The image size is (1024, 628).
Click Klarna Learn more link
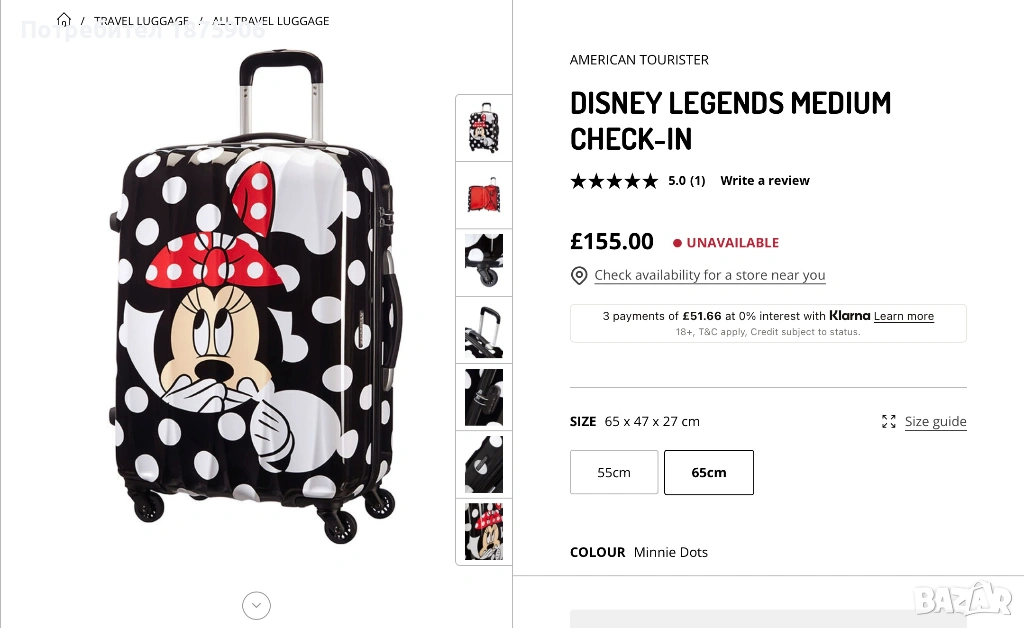904,316
